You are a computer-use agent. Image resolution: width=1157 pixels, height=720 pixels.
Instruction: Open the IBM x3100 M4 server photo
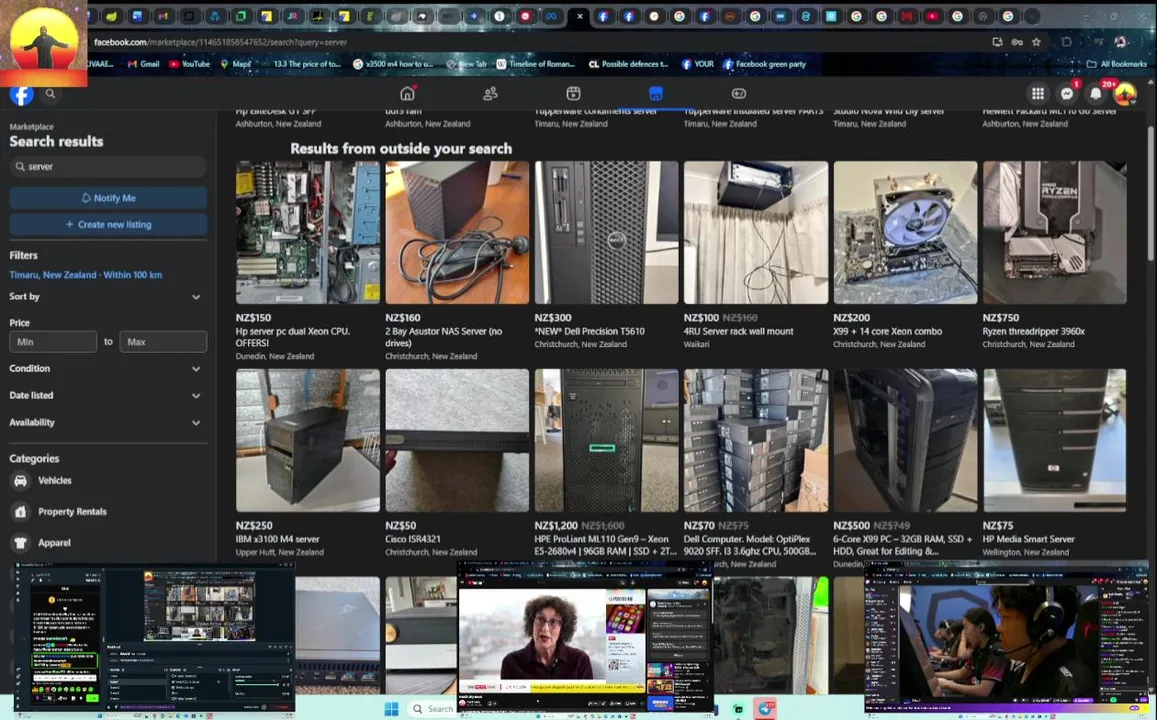[x=308, y=440]
